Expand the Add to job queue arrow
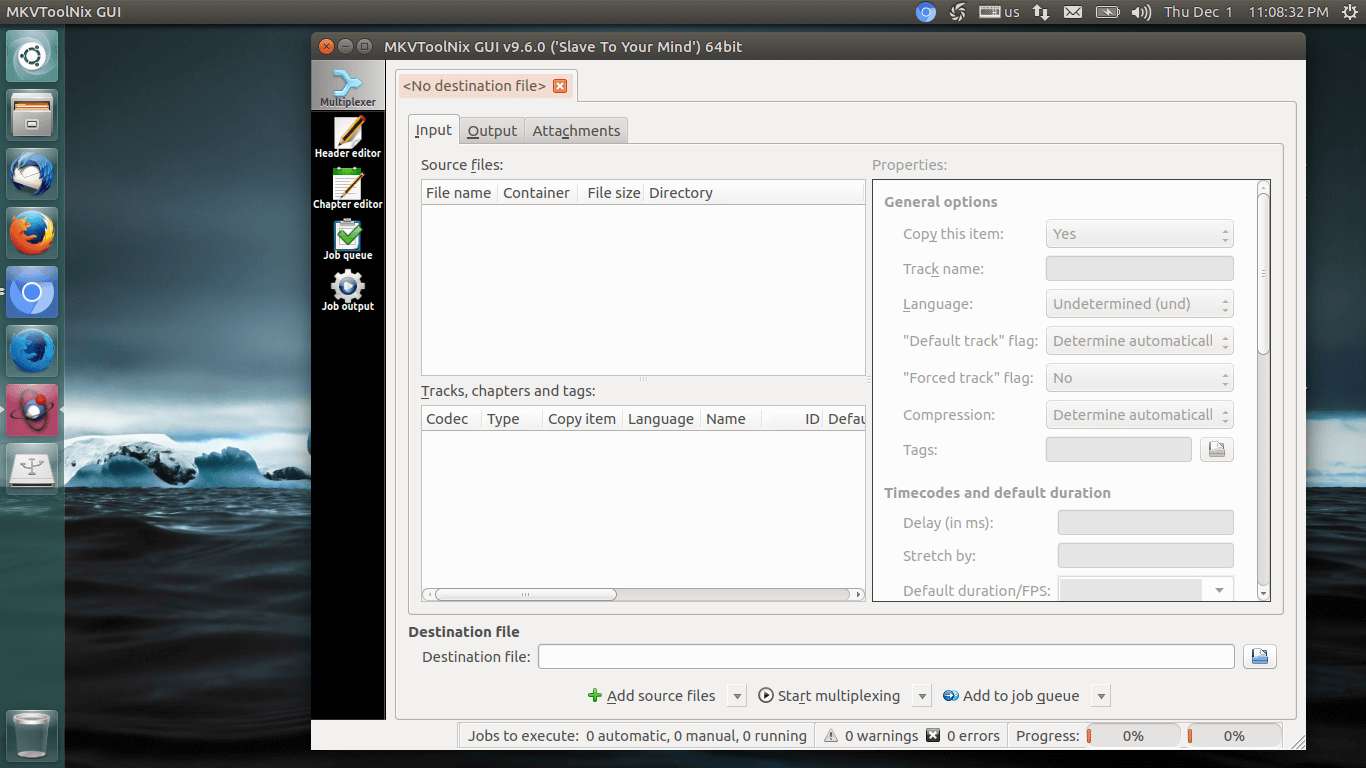This screenshot has height=768, width=1366. [x=1100, y=696]
